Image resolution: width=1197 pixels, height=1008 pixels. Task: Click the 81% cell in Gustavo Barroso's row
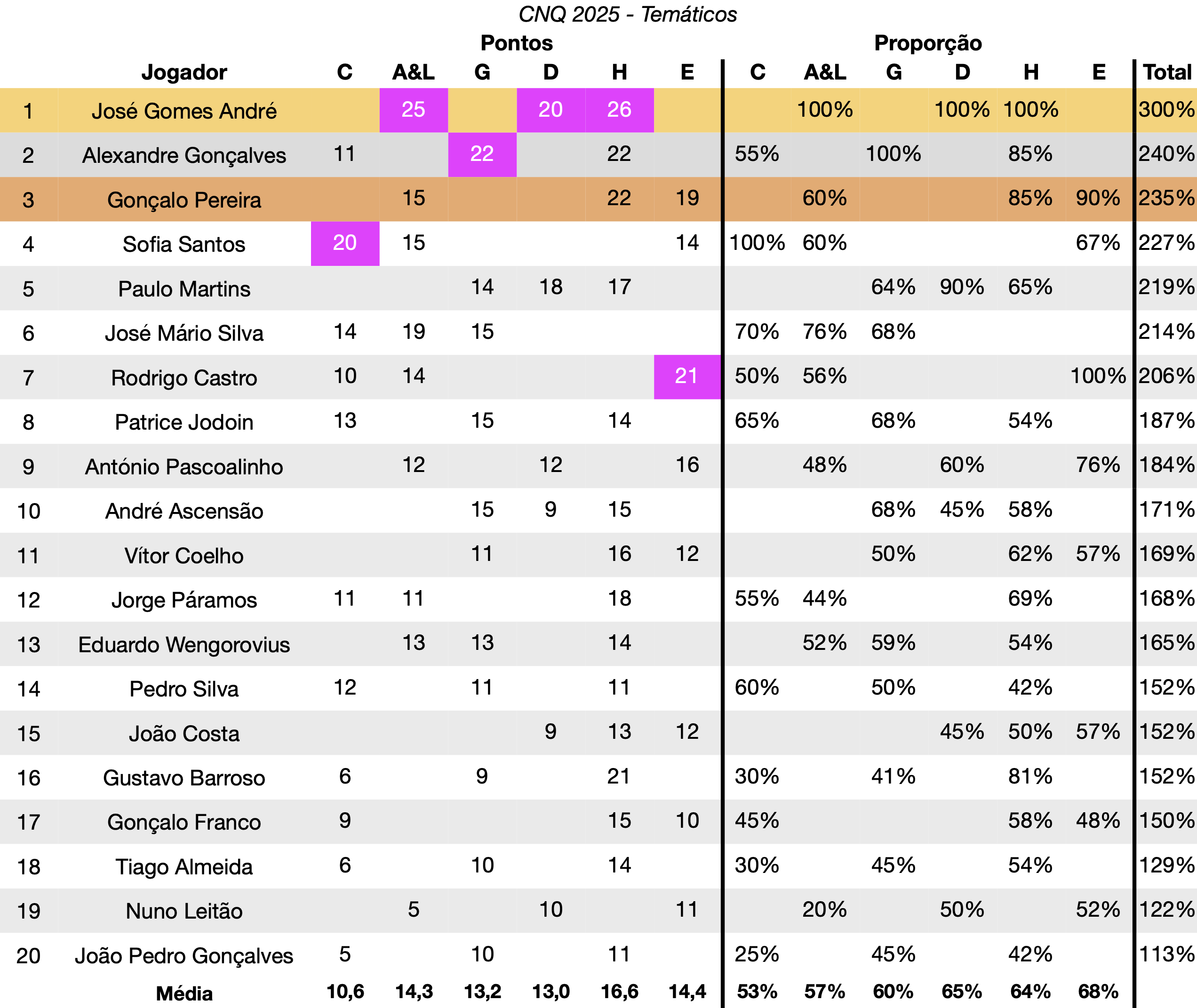pos(1030,776)
